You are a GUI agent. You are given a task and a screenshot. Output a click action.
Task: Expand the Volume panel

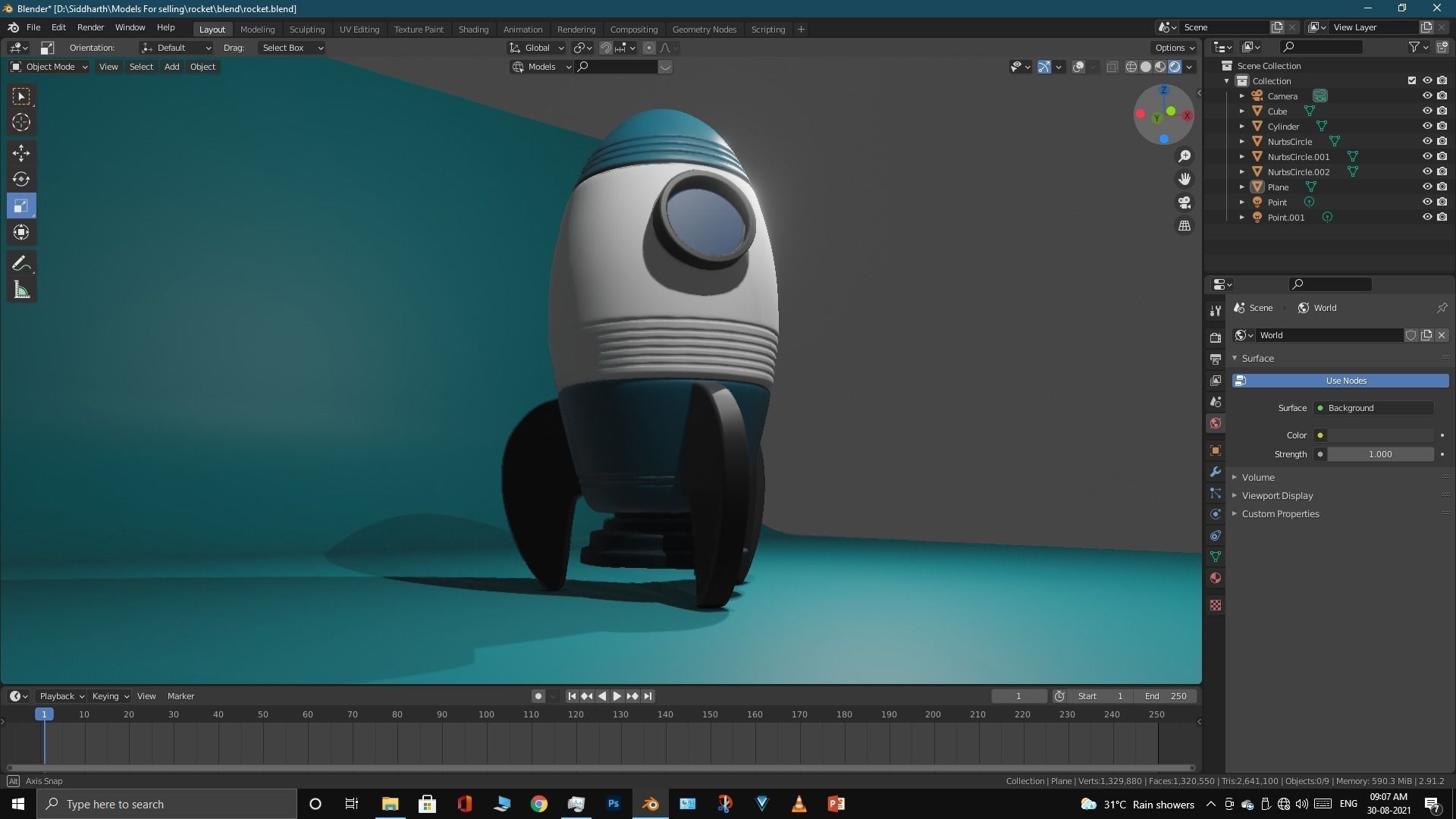click(x=1258, y=477)
